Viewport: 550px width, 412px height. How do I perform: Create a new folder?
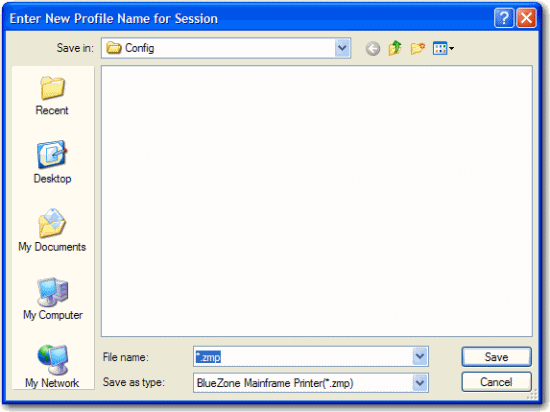coord(417,48)
